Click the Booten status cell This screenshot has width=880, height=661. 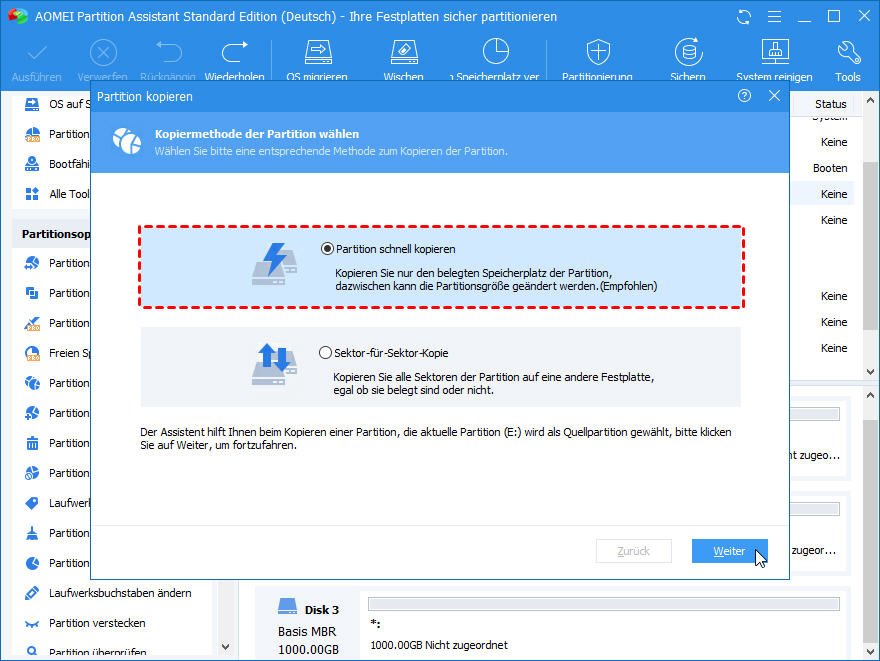[830, 168]
